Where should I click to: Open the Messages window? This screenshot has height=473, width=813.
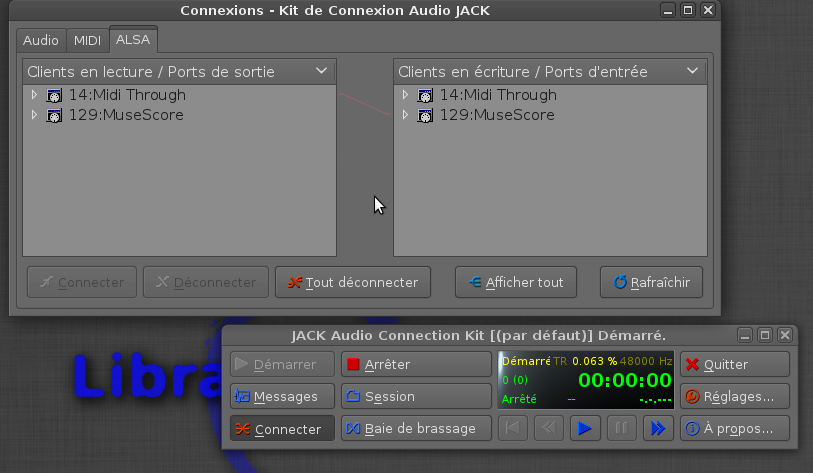click(283, 396)
